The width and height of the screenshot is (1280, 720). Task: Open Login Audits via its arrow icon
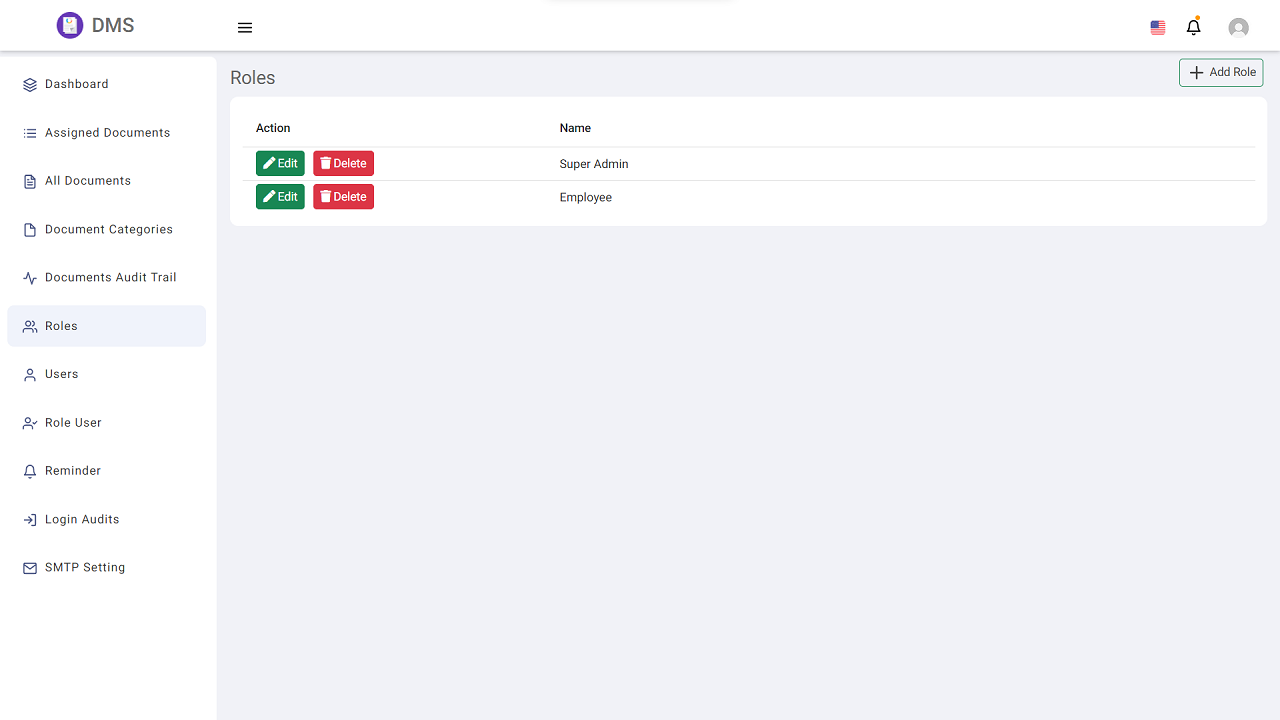29,519
